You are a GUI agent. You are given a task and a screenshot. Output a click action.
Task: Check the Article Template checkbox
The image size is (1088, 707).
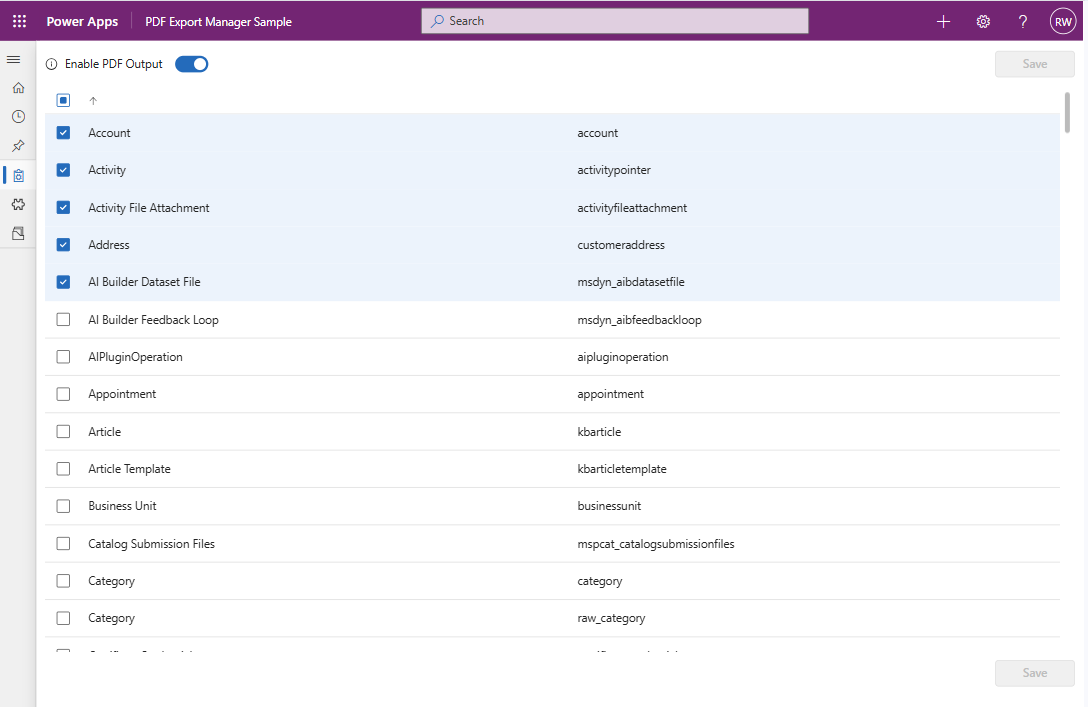[63, 469]
